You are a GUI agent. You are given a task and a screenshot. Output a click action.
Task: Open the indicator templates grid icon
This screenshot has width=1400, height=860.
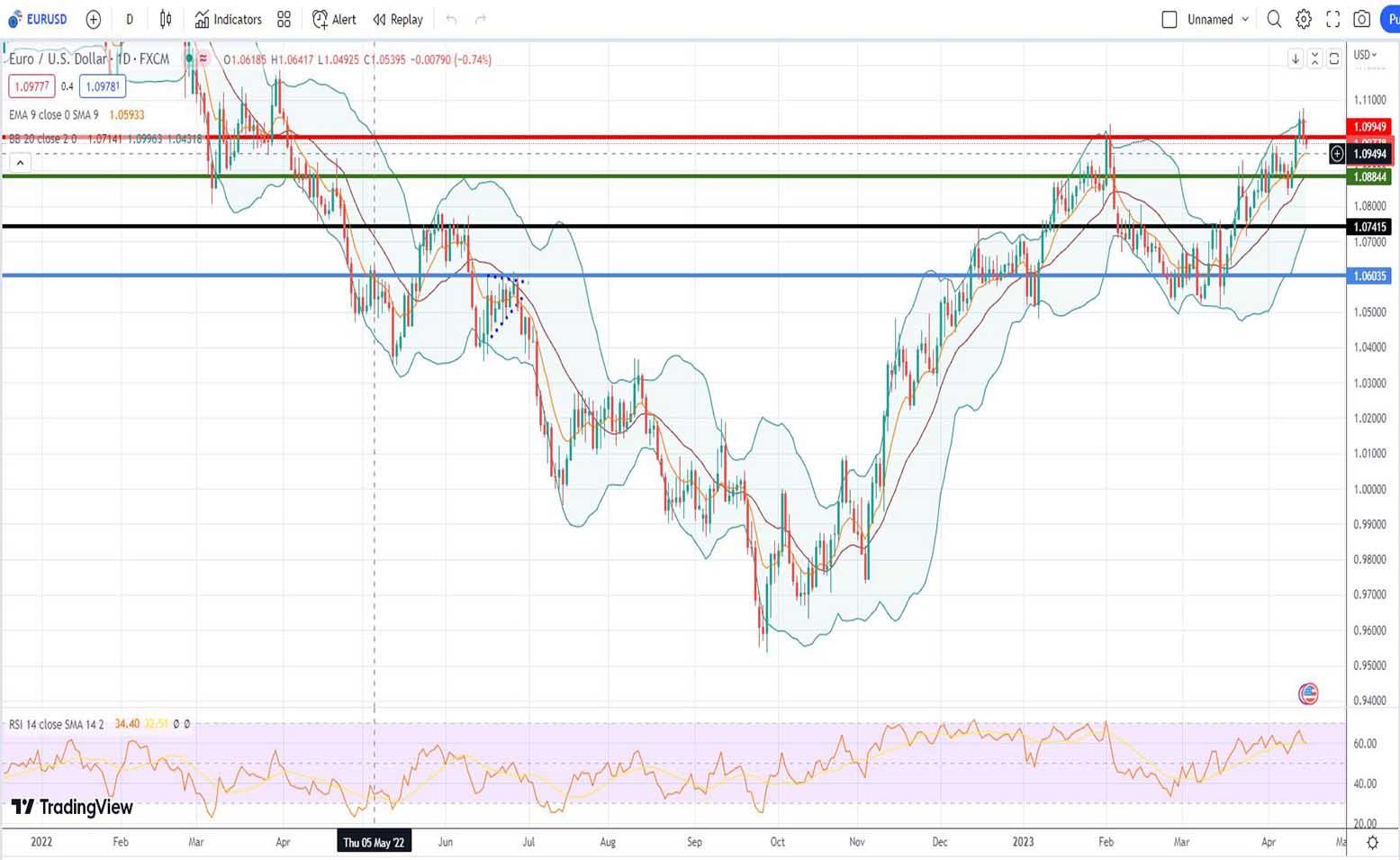click(x=284, y=19)
